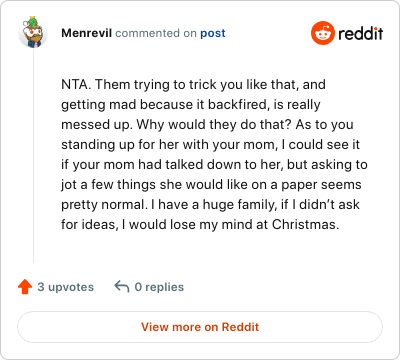
Task: Click the final line mentioning Christmas
Action: [x=200, y=225]
